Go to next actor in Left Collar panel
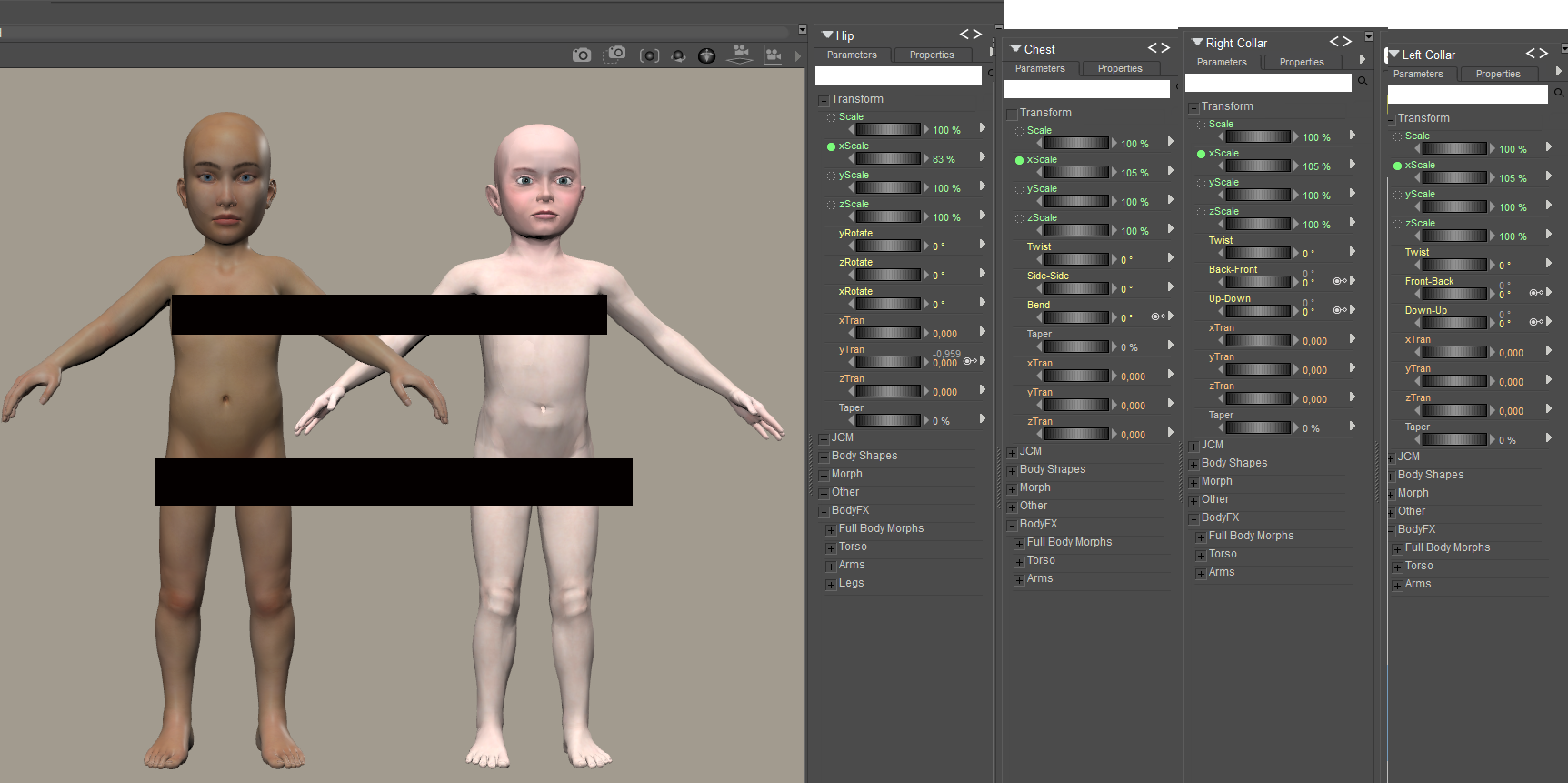The width and height of the screenshot is (1568, 783). [x=1543, y=54]
